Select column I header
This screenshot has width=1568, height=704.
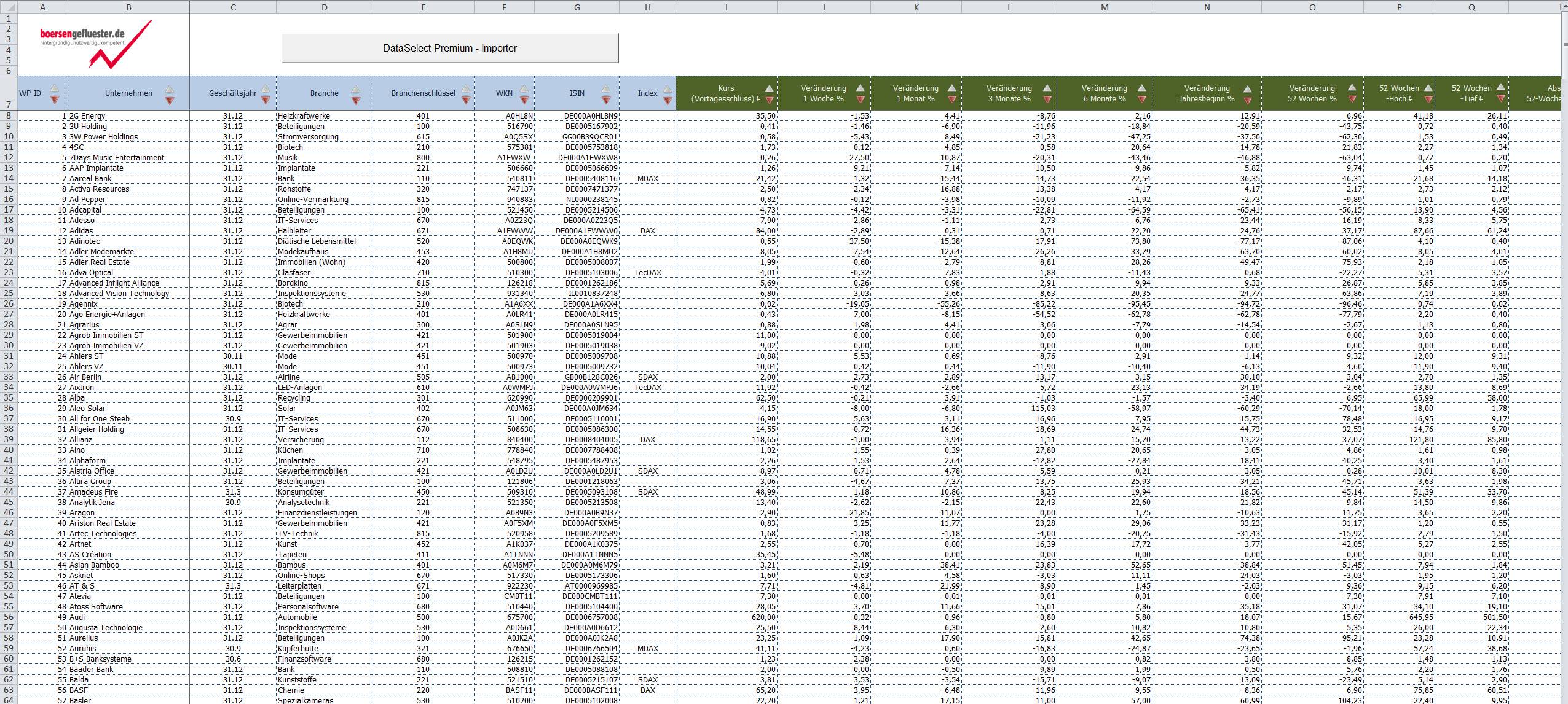pyautogui.click(x=727, y=7)
